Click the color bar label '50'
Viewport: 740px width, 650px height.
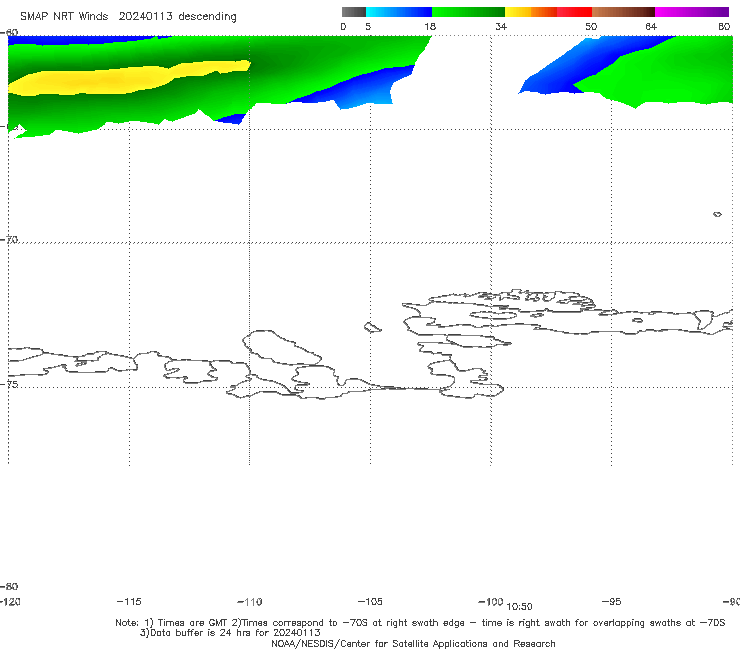coord(591,26)
